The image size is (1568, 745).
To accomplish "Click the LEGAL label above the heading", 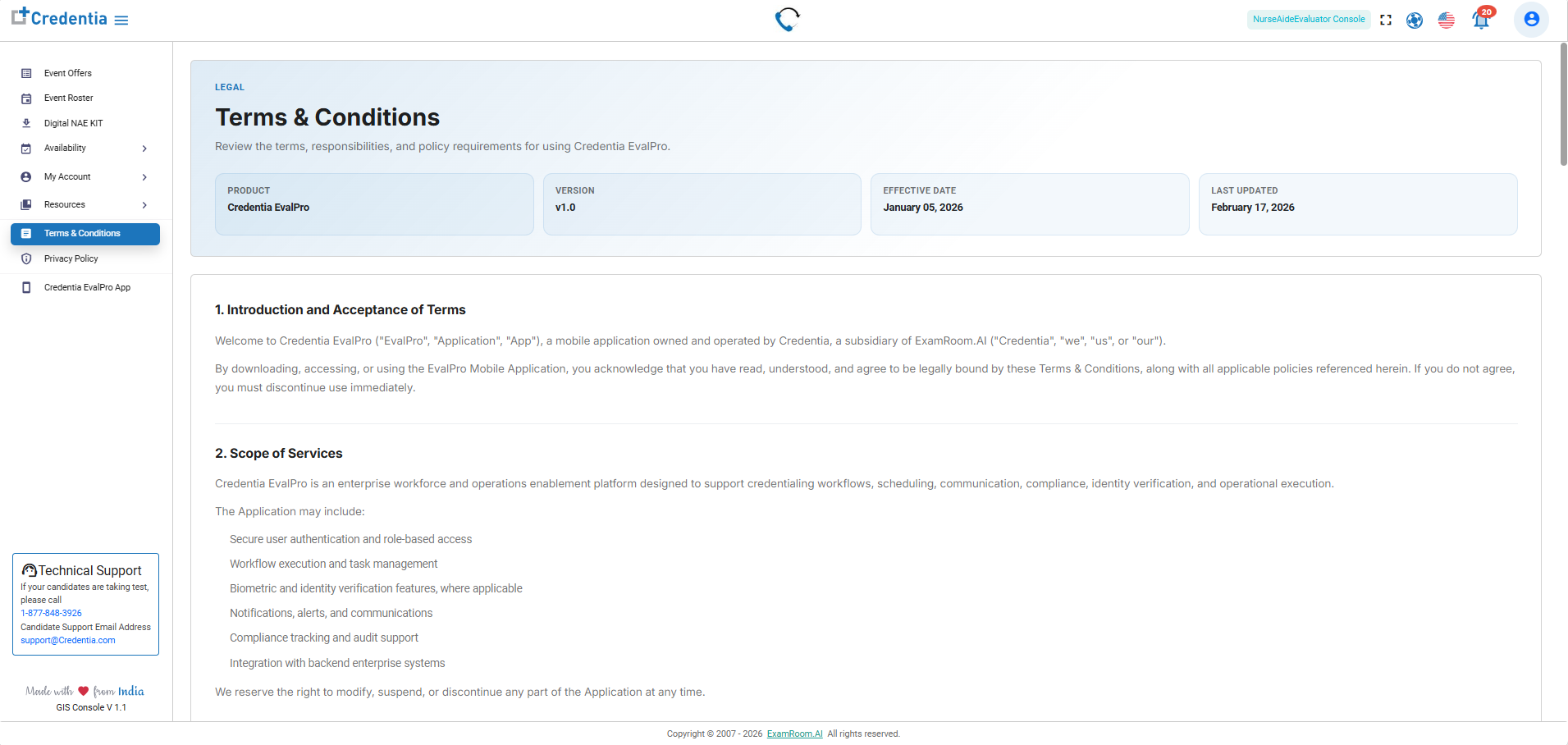I will tap(230, 87).
